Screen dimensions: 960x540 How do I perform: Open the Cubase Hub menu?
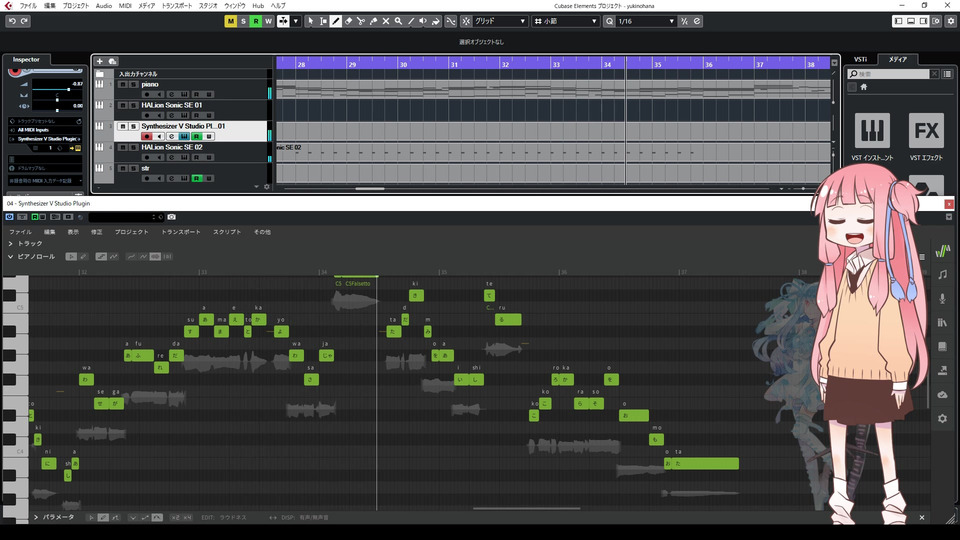click(x=258, y=6)
